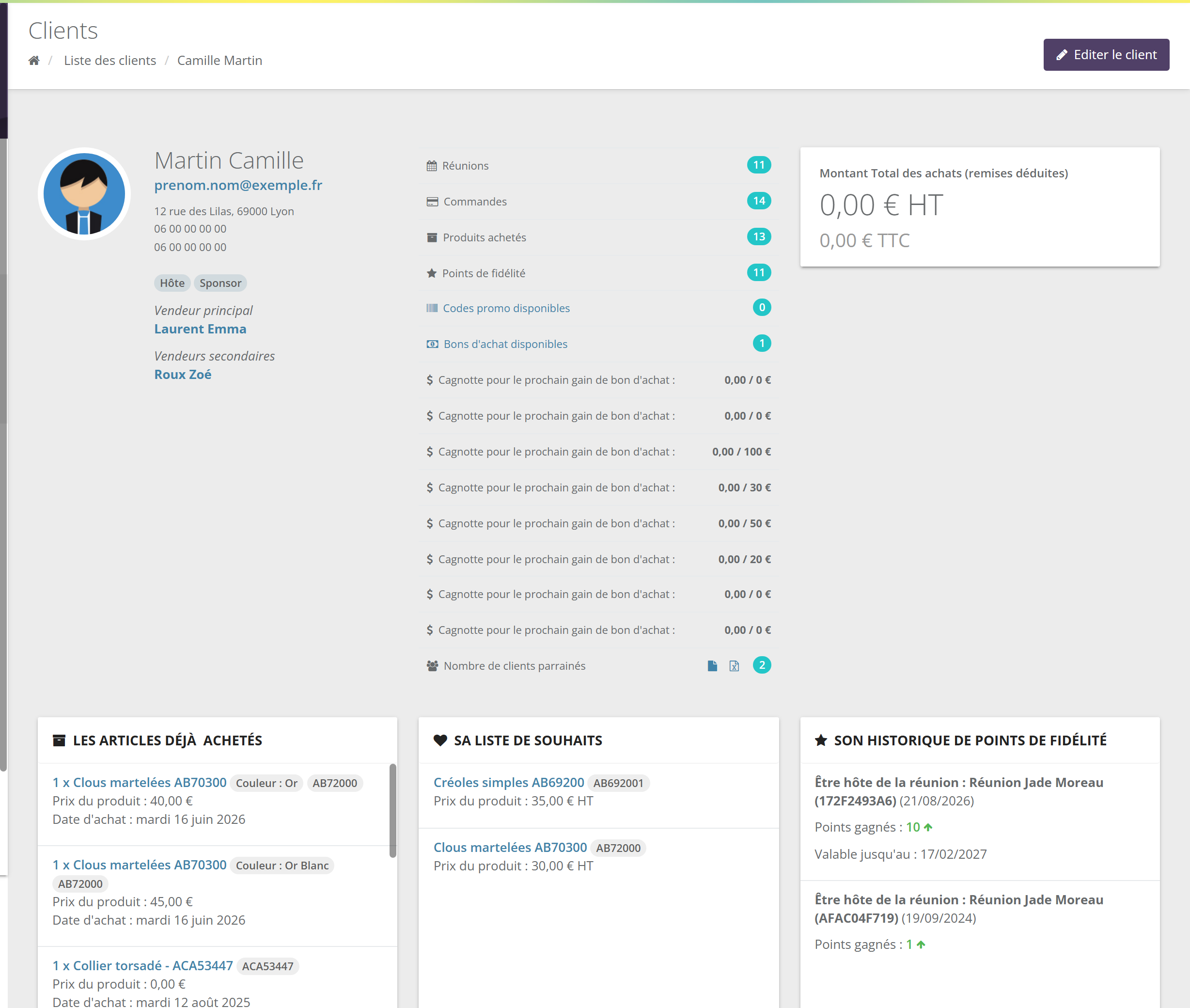1190x1008 pixels.
Task: Click the Sponsor tag badge
Action: [220, 283]
